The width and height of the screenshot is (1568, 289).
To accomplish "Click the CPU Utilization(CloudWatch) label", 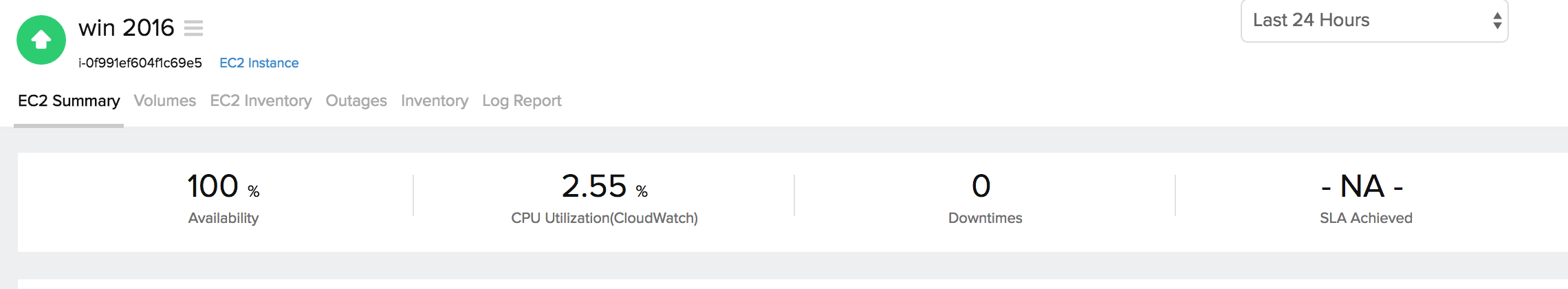I will point(605,218).
